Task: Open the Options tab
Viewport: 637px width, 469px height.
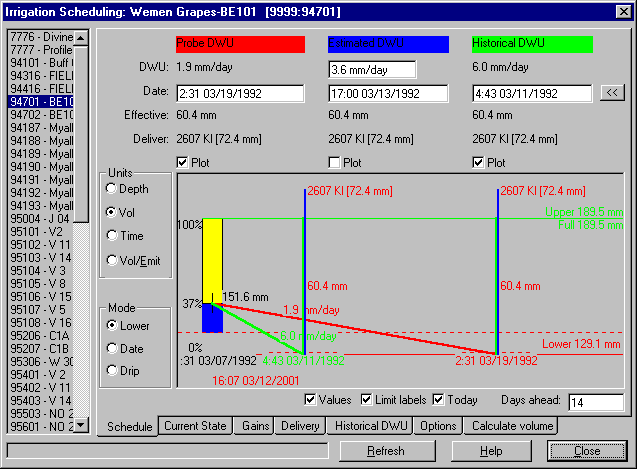Action: 438,426
